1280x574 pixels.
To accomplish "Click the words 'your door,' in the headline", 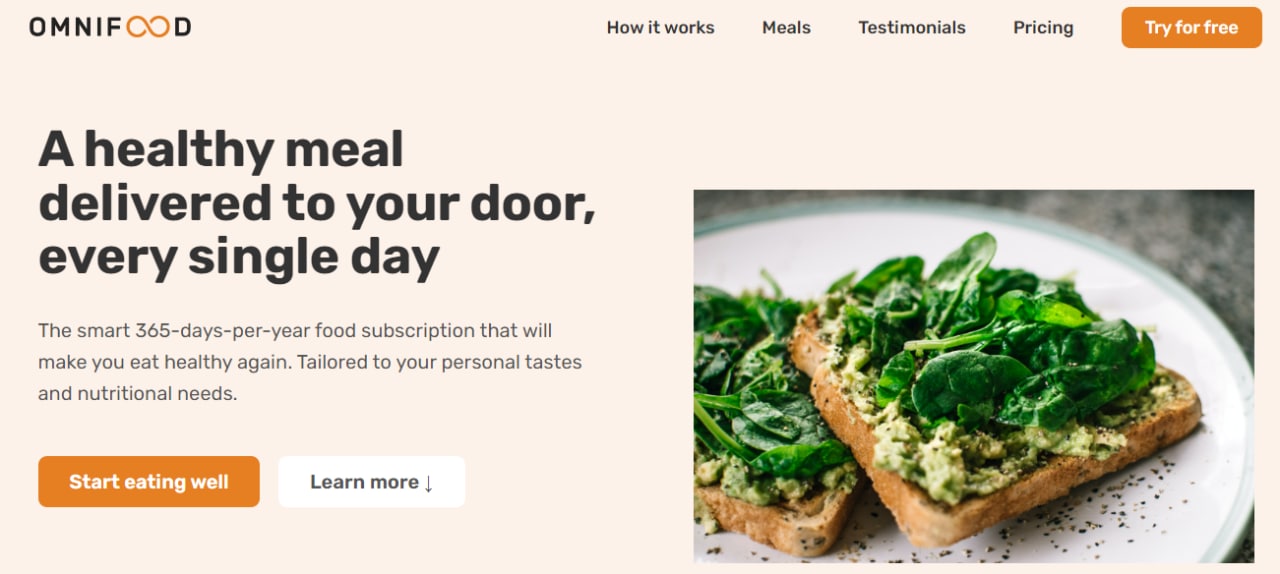I will tap(471, 203).
